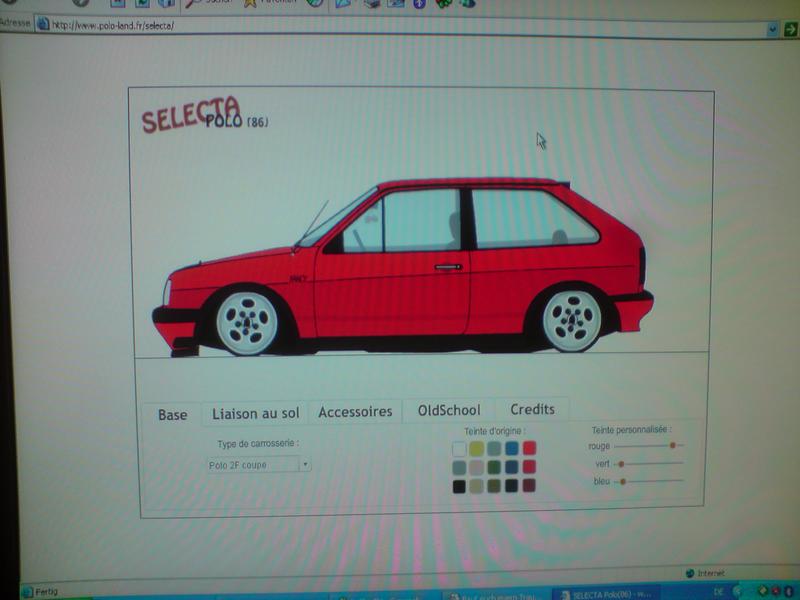Pick the yellow original paint swatch
Screen dimensions: 800x600
pyautogui.click(x=477, y=448)
